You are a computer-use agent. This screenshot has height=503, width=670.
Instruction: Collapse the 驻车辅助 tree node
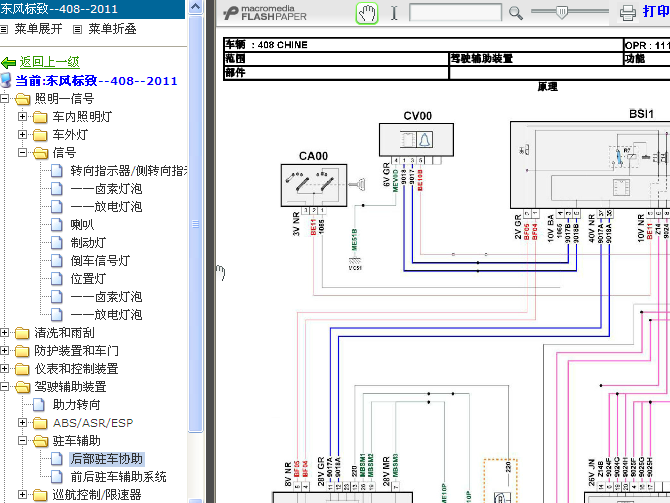(22, 441)
